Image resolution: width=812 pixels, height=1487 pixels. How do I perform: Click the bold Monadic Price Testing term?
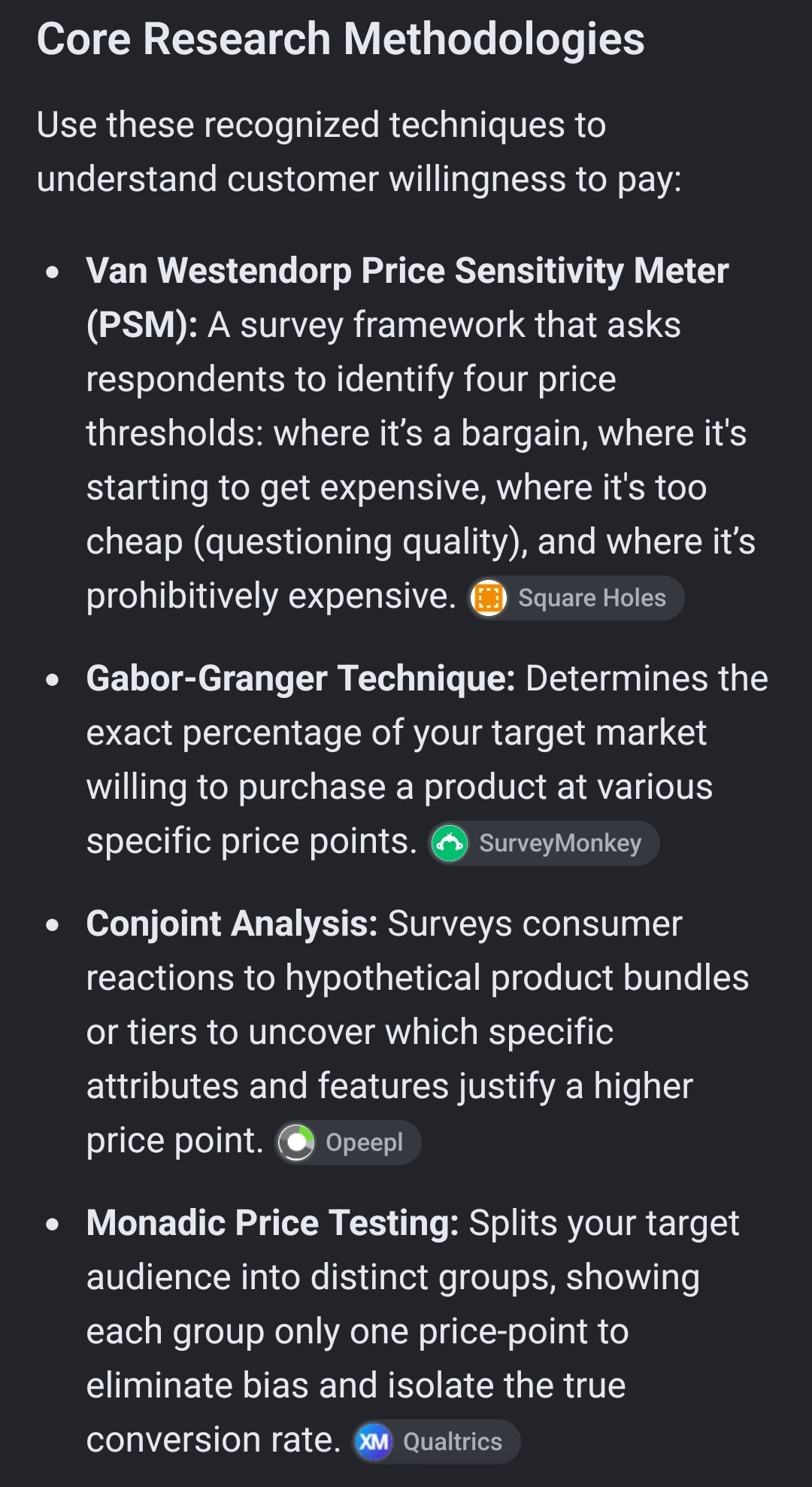click(272, 1223)
